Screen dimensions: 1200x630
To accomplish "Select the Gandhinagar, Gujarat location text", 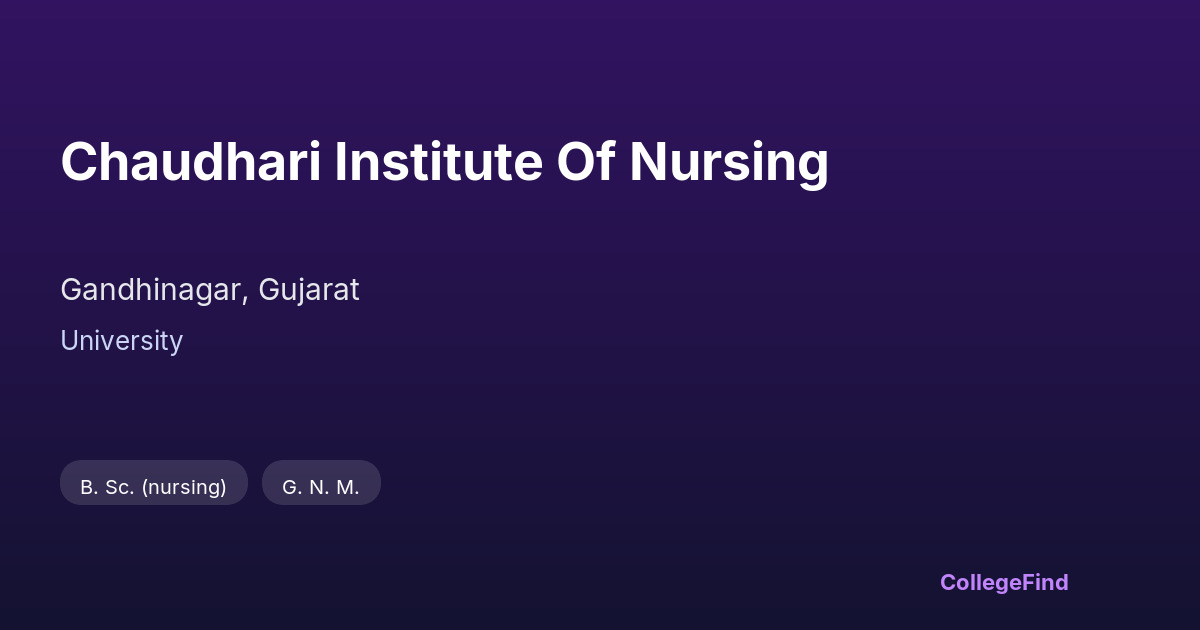I will click(209, 290).
